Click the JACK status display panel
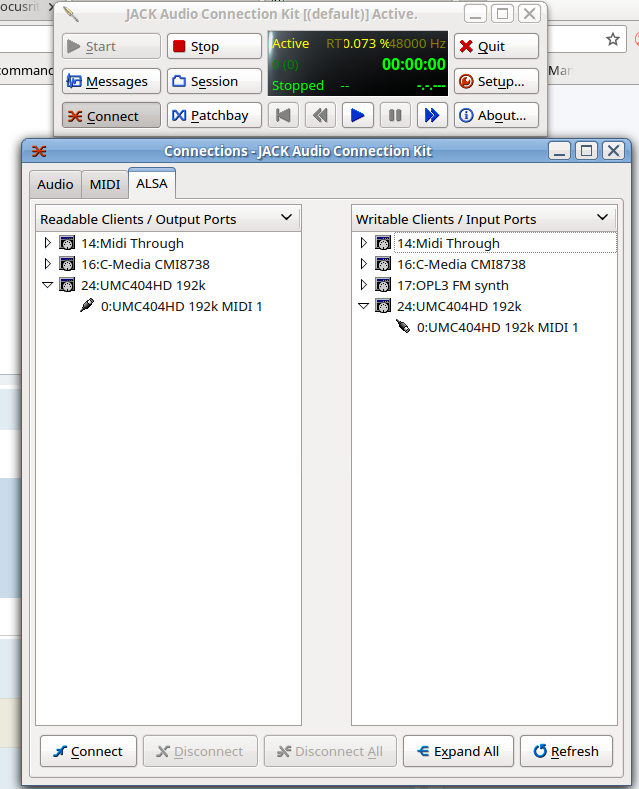Image resolution: width=639 pixels, height=789 pixels. pos(358,63)
